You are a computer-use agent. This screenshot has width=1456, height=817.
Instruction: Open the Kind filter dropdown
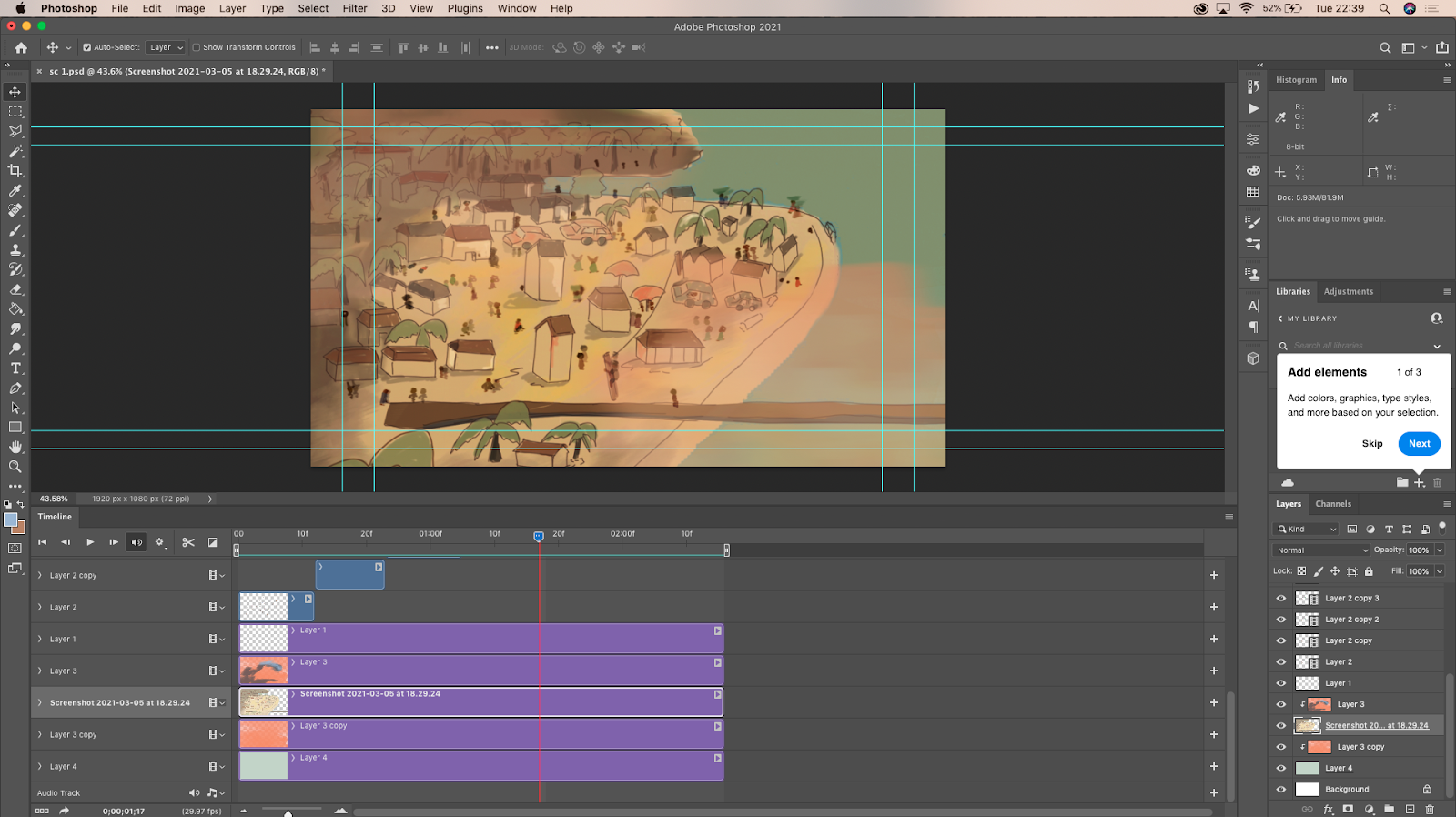point(1307,529)
